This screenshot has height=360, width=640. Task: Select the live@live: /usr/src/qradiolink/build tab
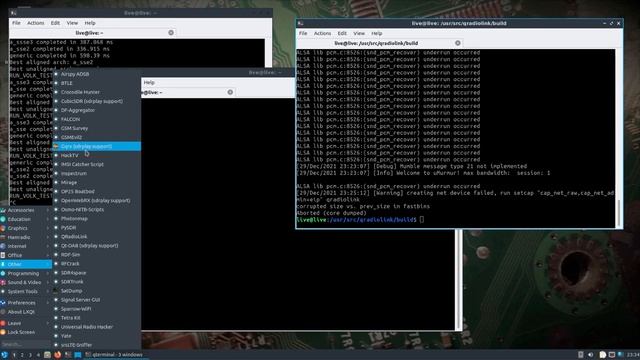point(380,43)
